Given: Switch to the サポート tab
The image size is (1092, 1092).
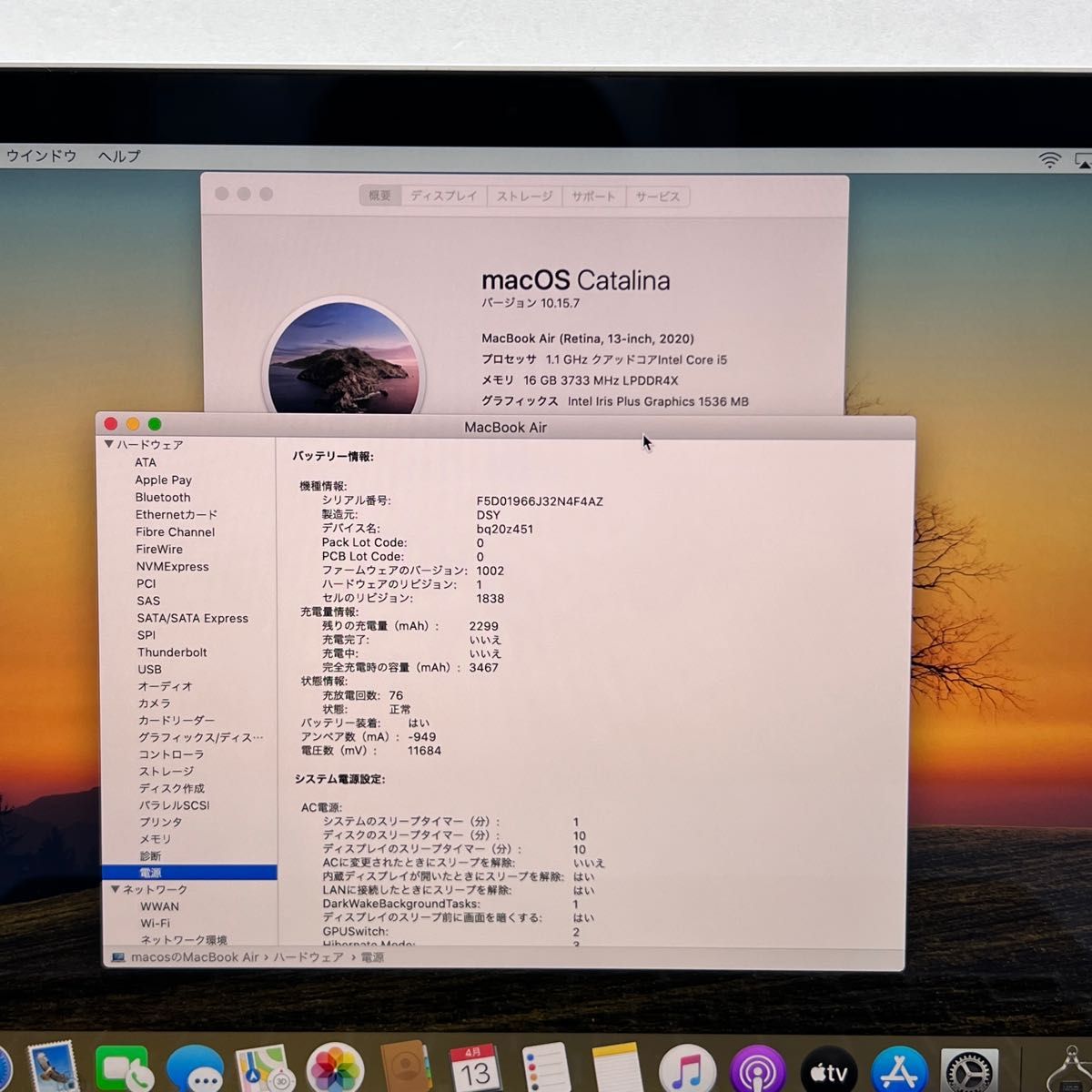Looking at the screenshot, I should 593,196.
